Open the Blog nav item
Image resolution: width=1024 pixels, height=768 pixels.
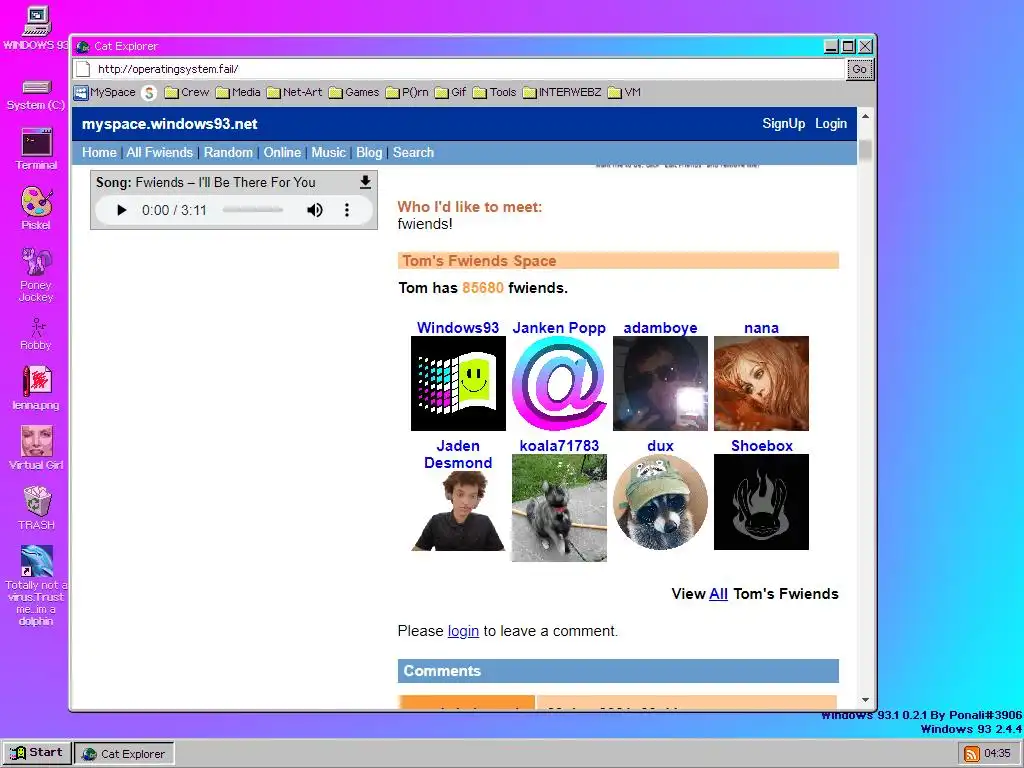[x=369, y=153]
